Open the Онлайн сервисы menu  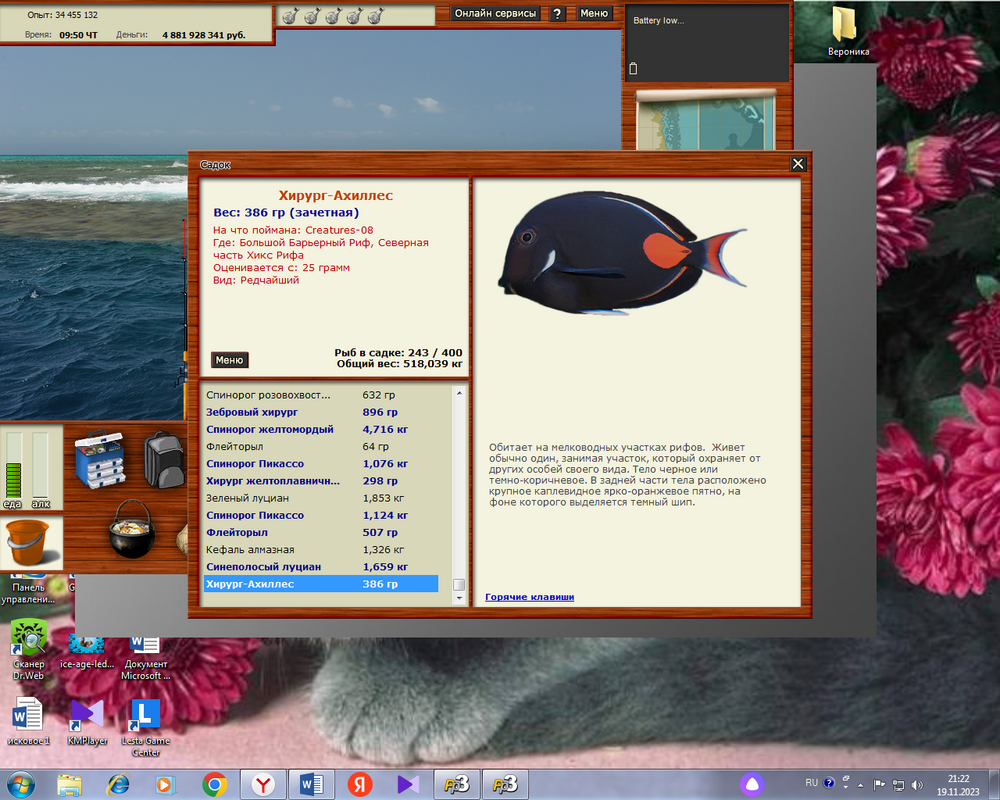(x=495, y=14)
